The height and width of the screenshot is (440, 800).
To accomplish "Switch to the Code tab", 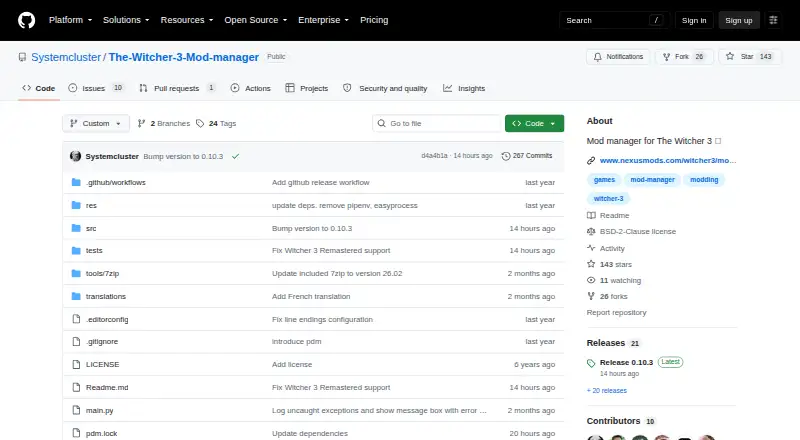I will pos(39,88).
